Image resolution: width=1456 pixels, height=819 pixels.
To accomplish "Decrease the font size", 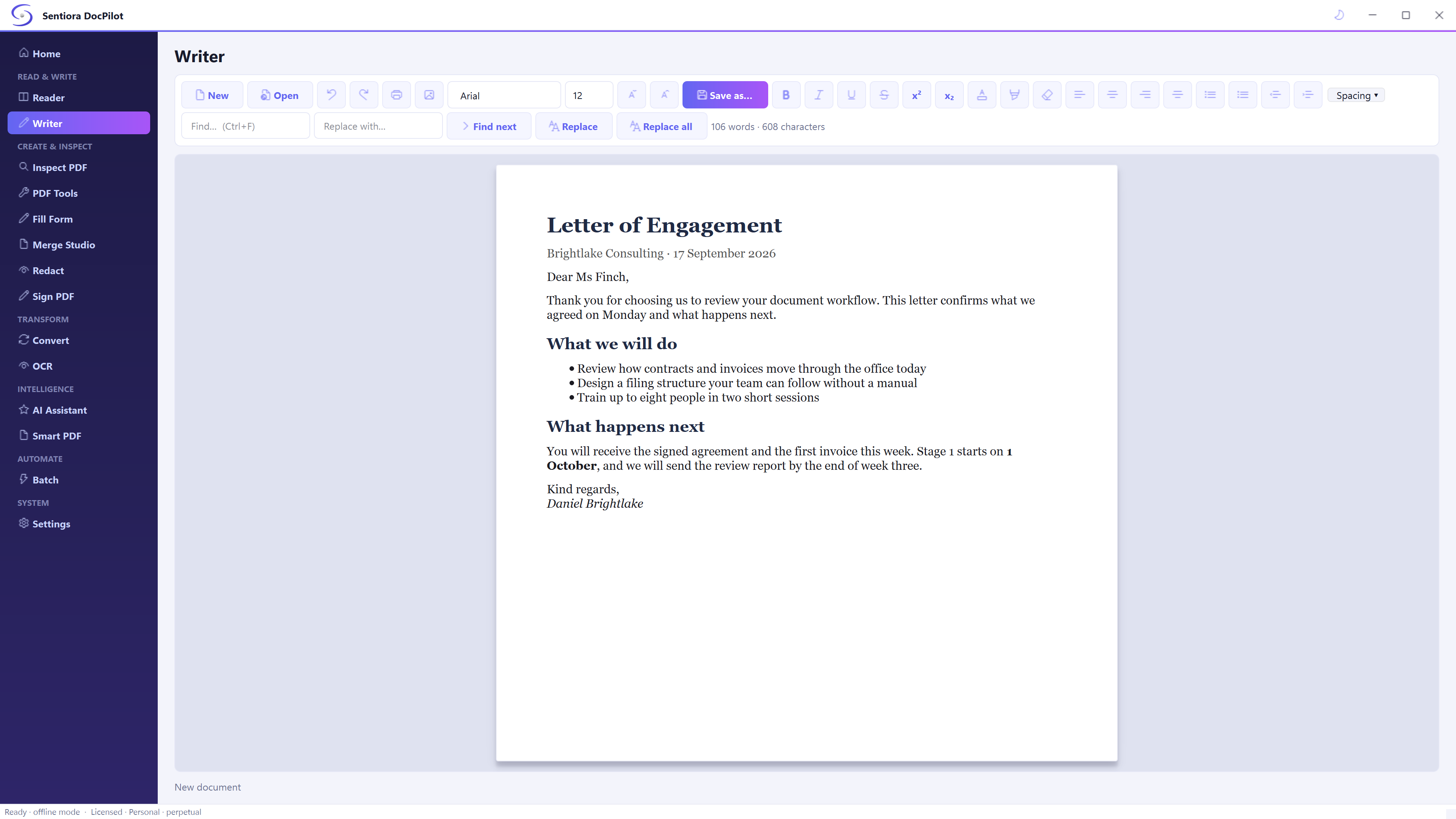I will [x=632, y=95].
